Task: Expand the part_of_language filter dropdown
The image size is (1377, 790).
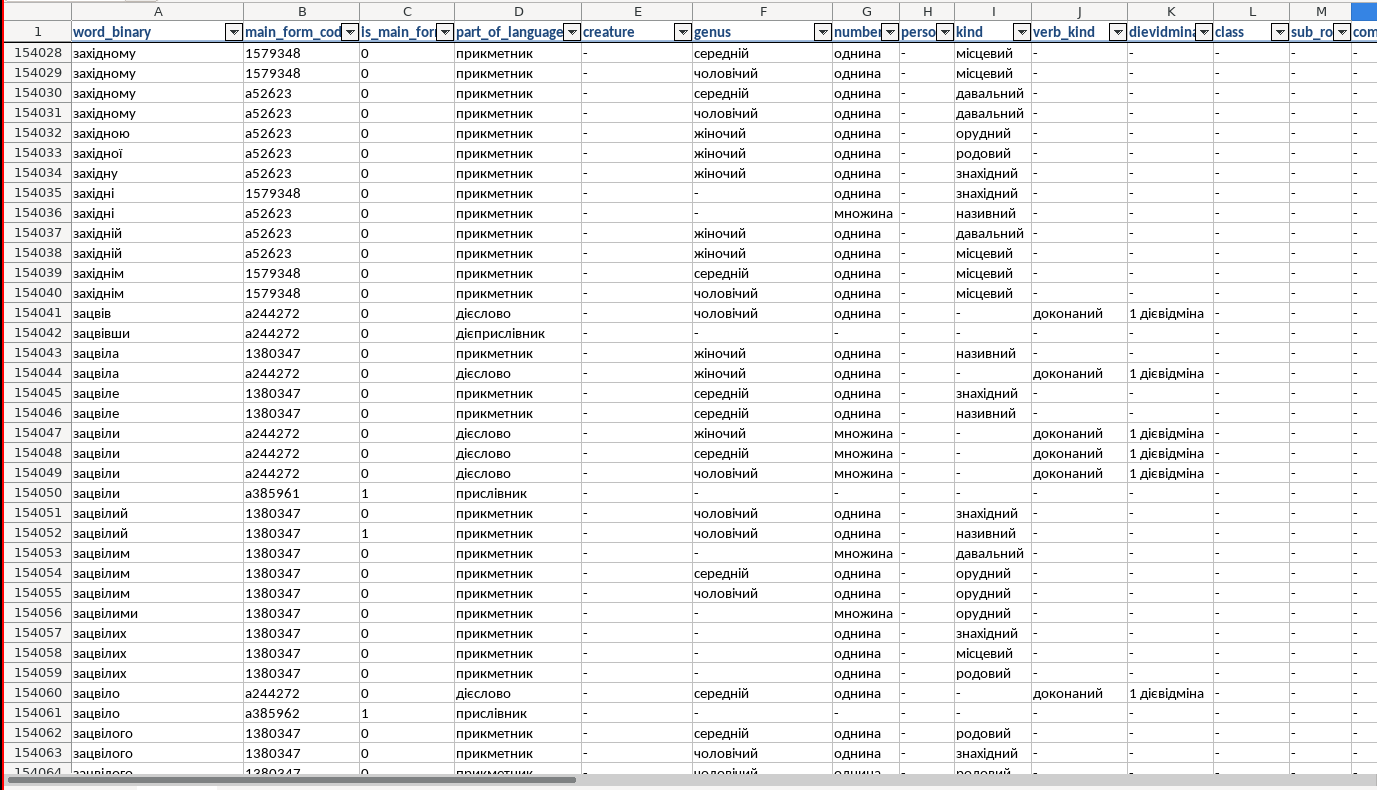Action: [x=572, y=32]
